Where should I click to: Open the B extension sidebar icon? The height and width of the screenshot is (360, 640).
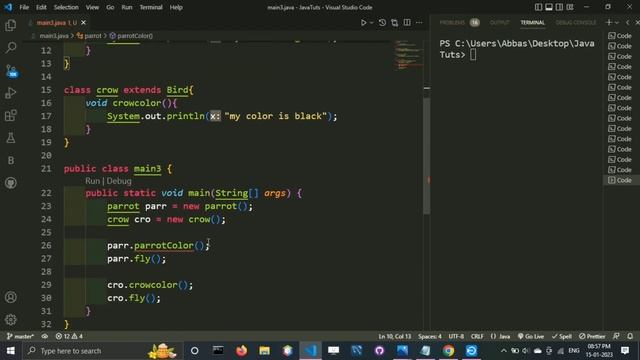(11, 160)
